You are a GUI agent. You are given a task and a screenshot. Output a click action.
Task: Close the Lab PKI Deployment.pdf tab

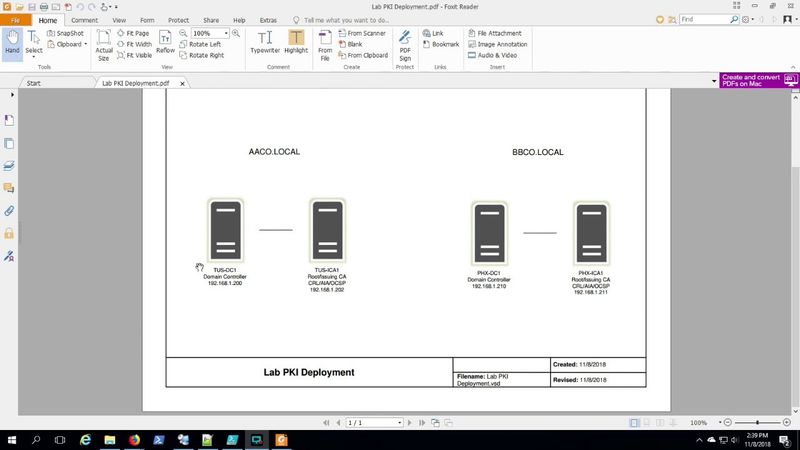point(182,83)
